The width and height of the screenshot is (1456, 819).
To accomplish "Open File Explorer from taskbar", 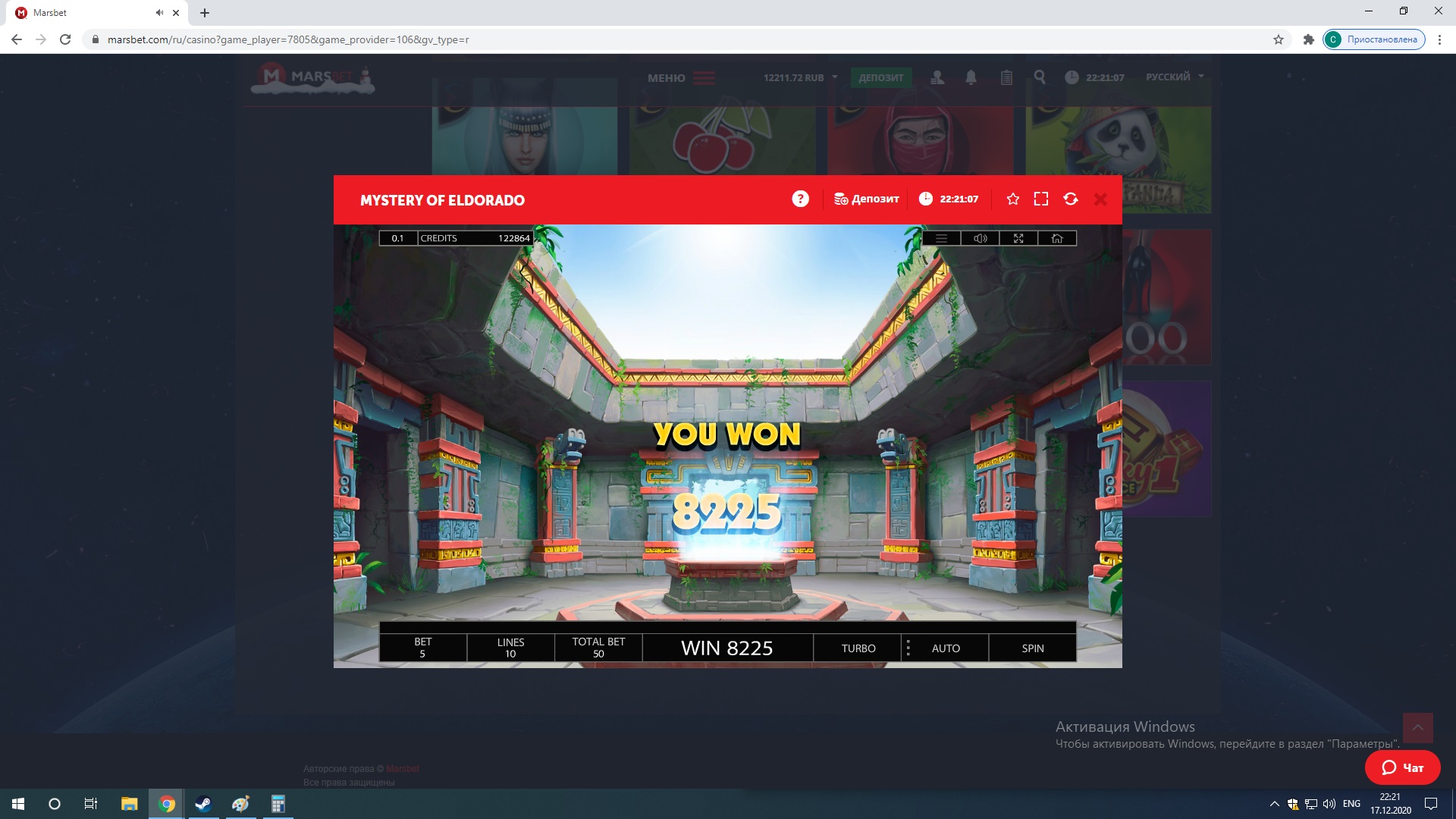I will pyautogui.click(x=130, y=804).
